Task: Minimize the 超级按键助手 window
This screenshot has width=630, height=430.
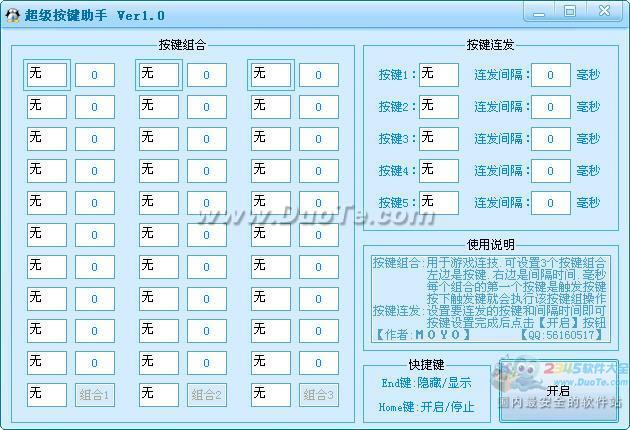Action: point(539,11)
